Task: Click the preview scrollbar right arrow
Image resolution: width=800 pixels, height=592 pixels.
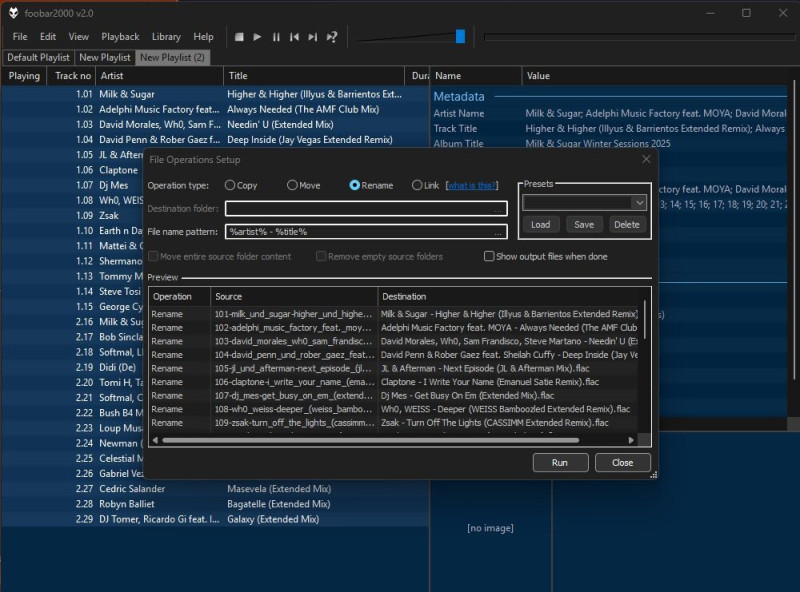Action: pyautogui.click(x=631, y=440)
